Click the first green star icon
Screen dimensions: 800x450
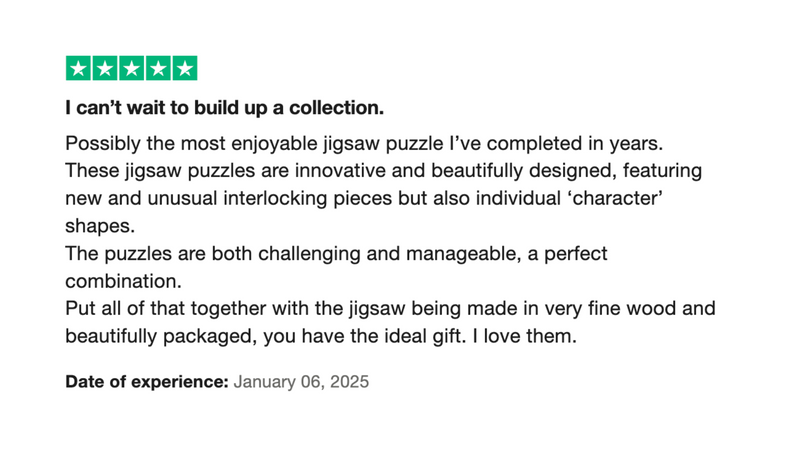click(79, 68)
